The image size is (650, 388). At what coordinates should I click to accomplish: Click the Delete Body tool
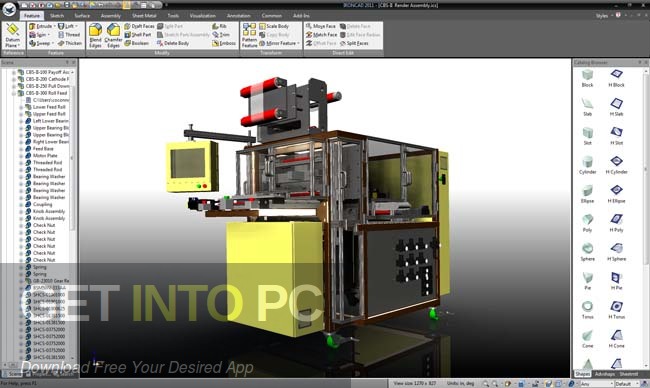point(173,43)
